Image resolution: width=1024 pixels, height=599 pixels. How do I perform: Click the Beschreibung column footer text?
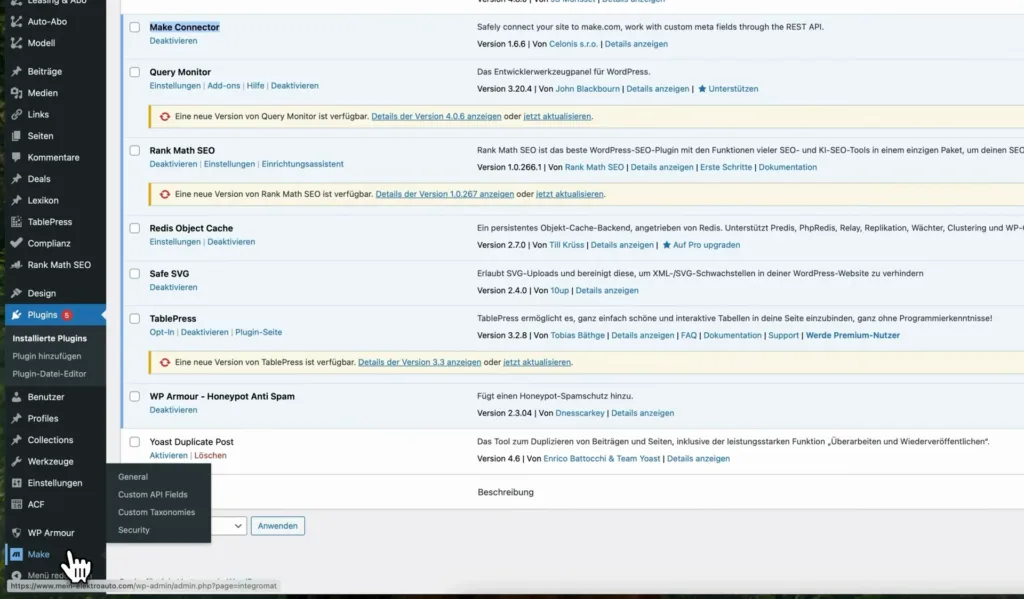(x=505, y=492)
